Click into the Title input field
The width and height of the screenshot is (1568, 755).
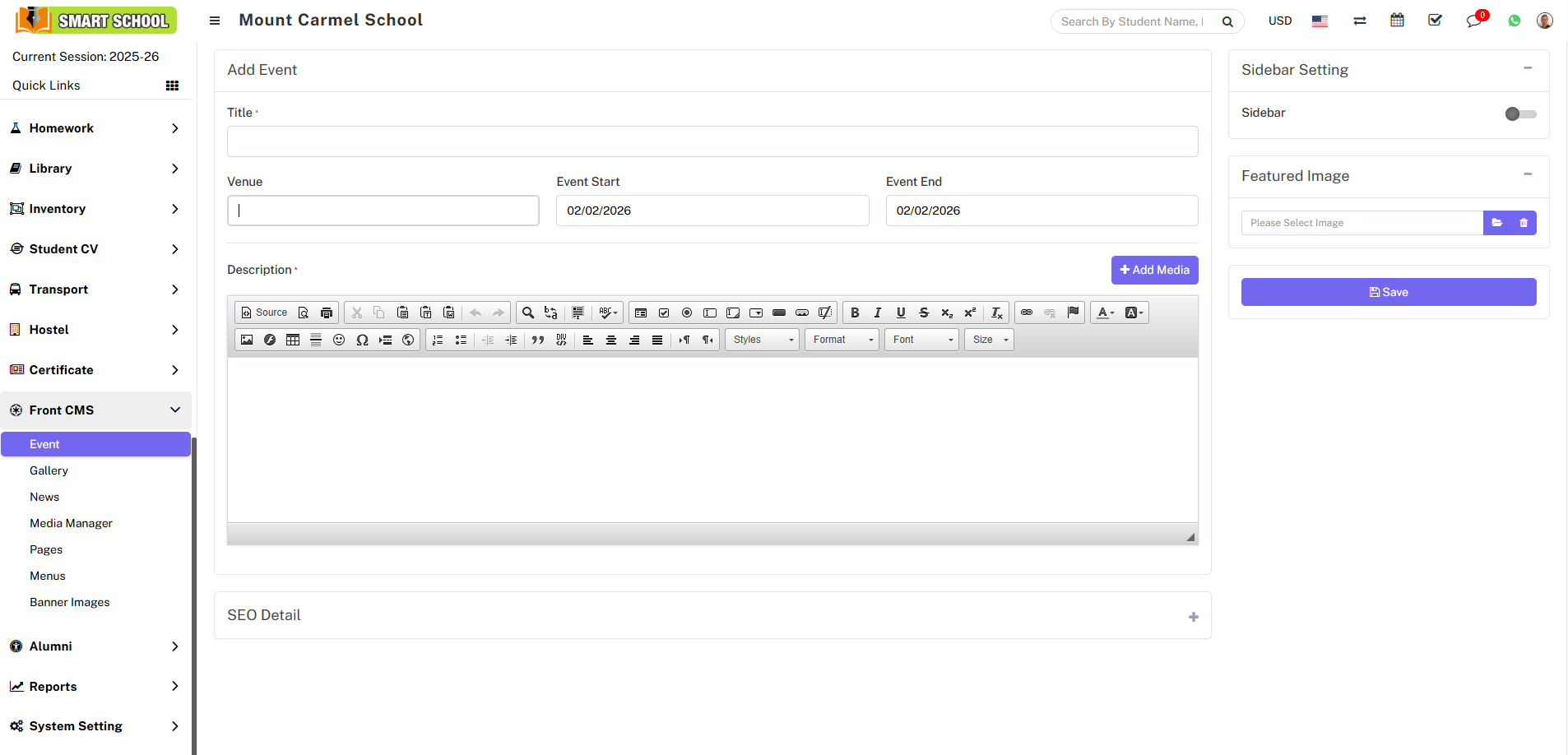pyautogui.click(x=712, y=141)
